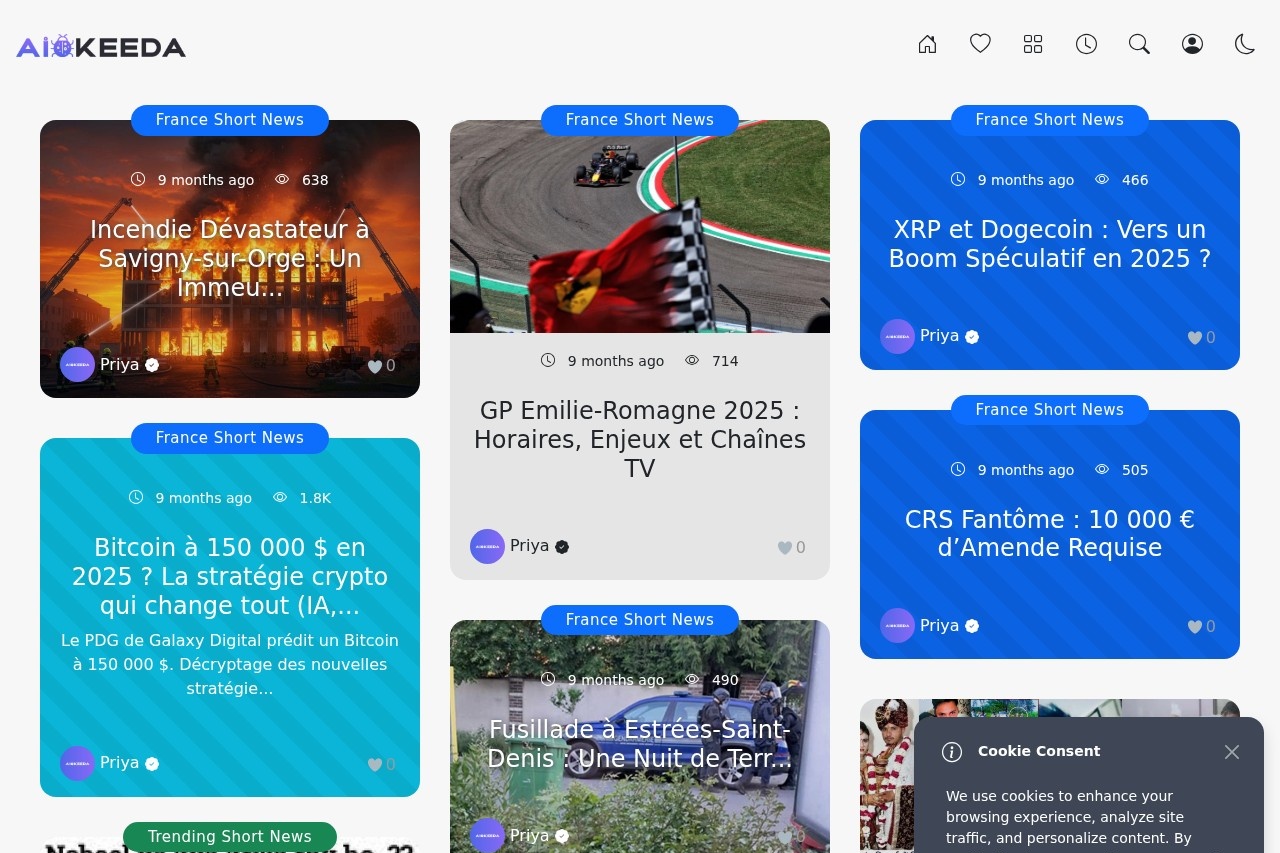Toggle dark mode with the moon icon

click(x=1245, y=44)
